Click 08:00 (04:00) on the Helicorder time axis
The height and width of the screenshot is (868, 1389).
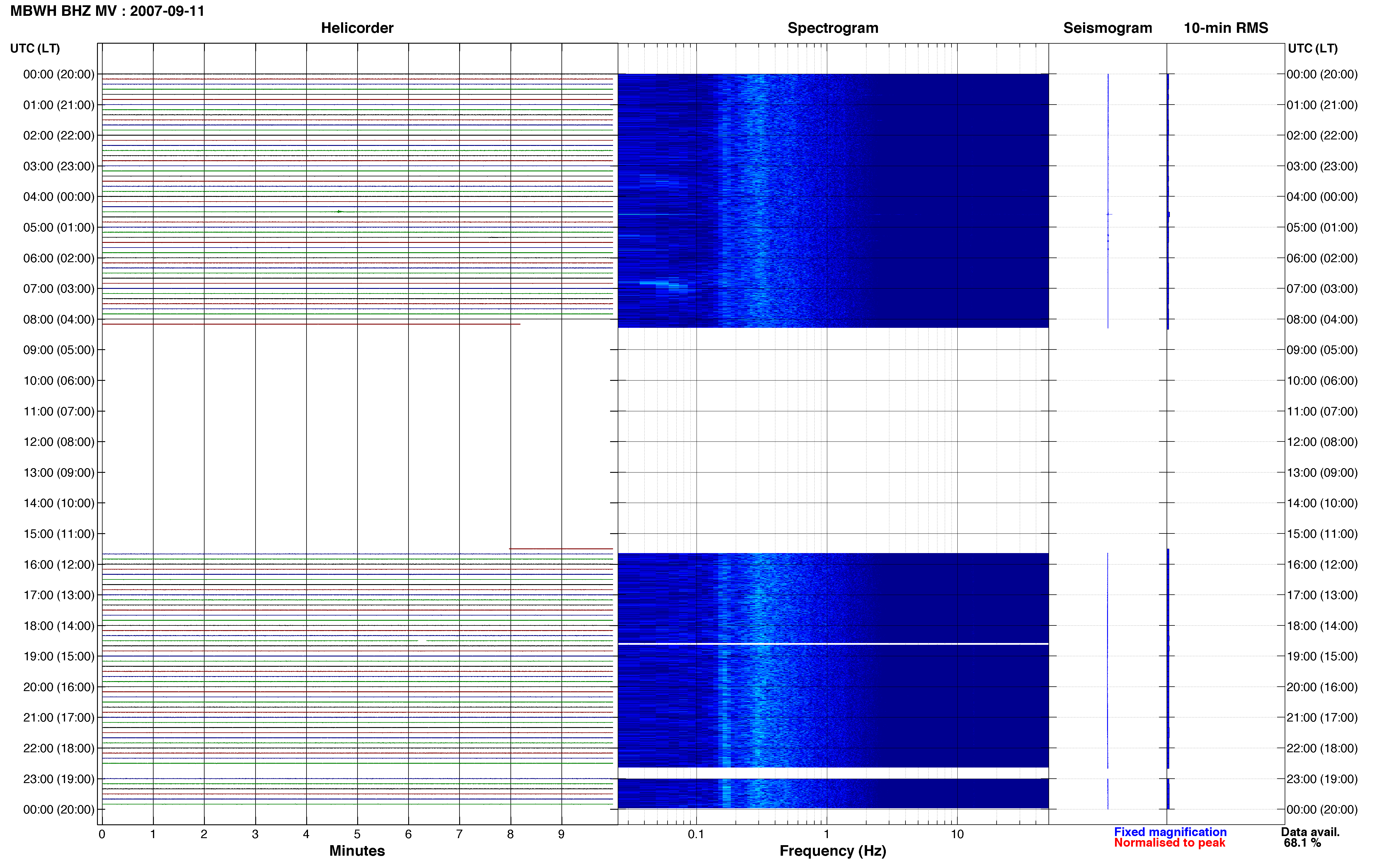click(x=59, y=319)
